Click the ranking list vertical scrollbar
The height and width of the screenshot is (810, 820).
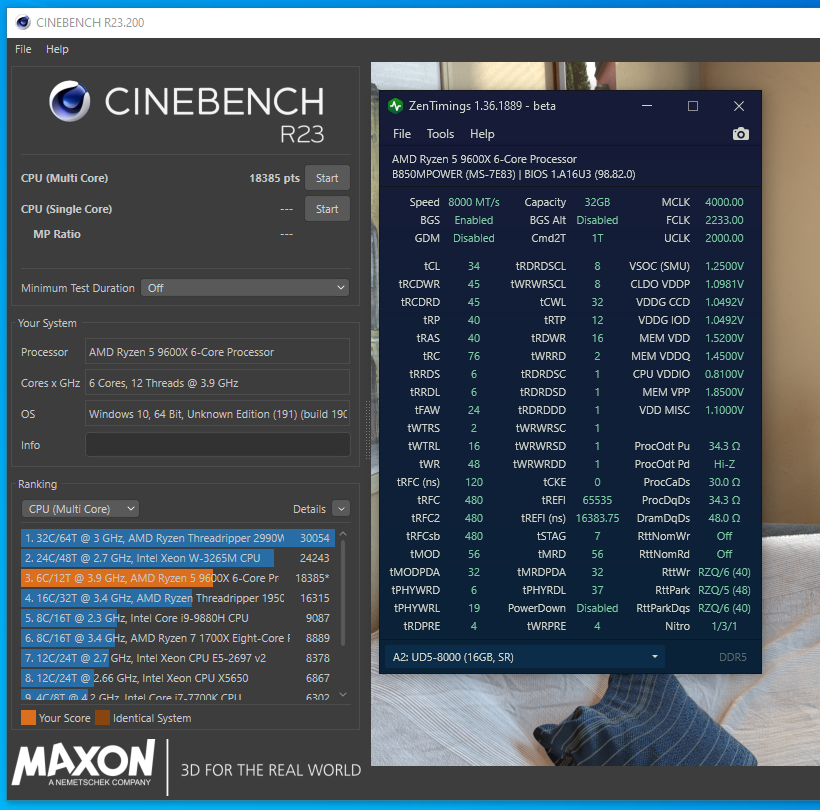(x=344, y=600)
